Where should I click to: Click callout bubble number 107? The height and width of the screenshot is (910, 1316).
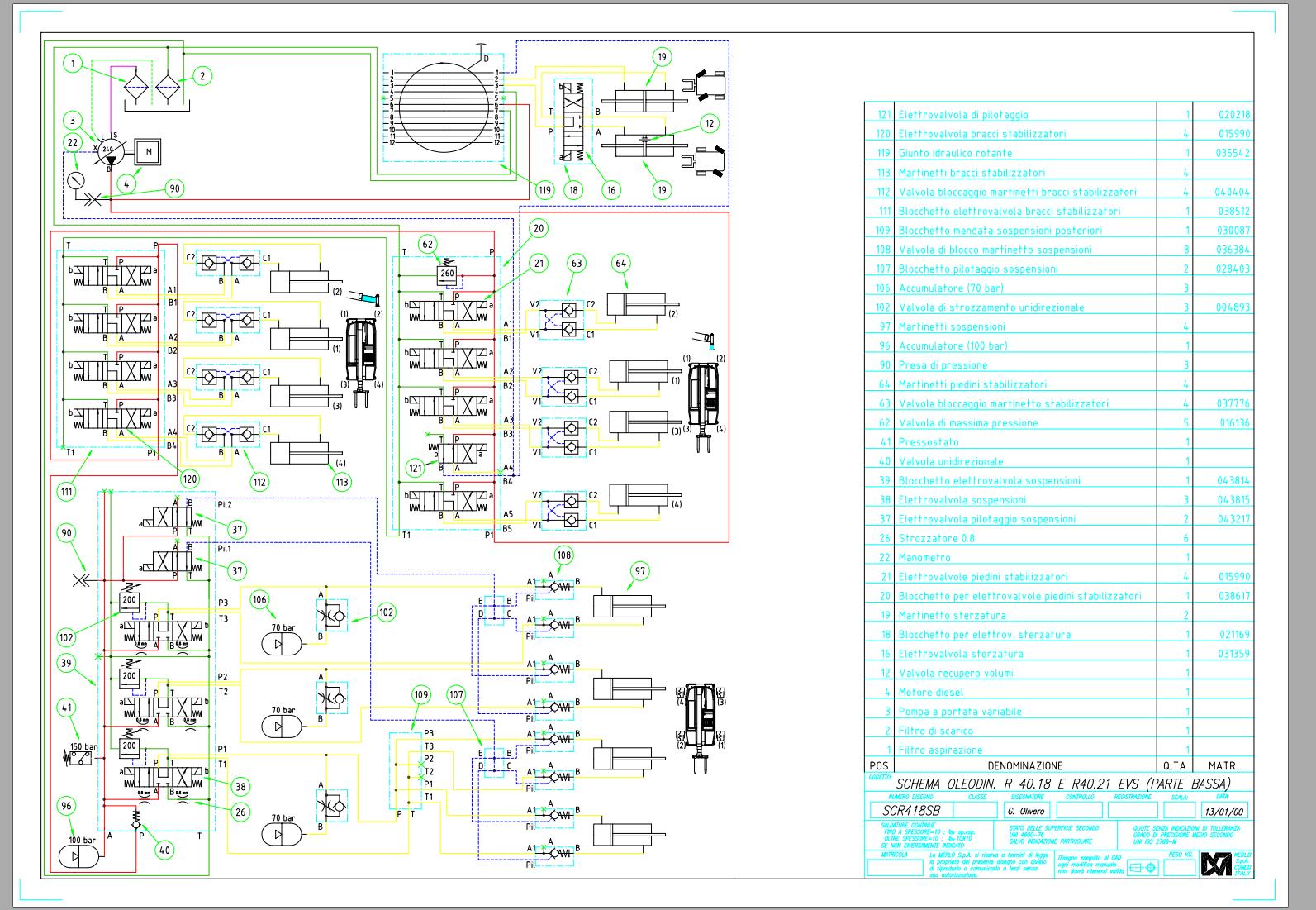457,695
